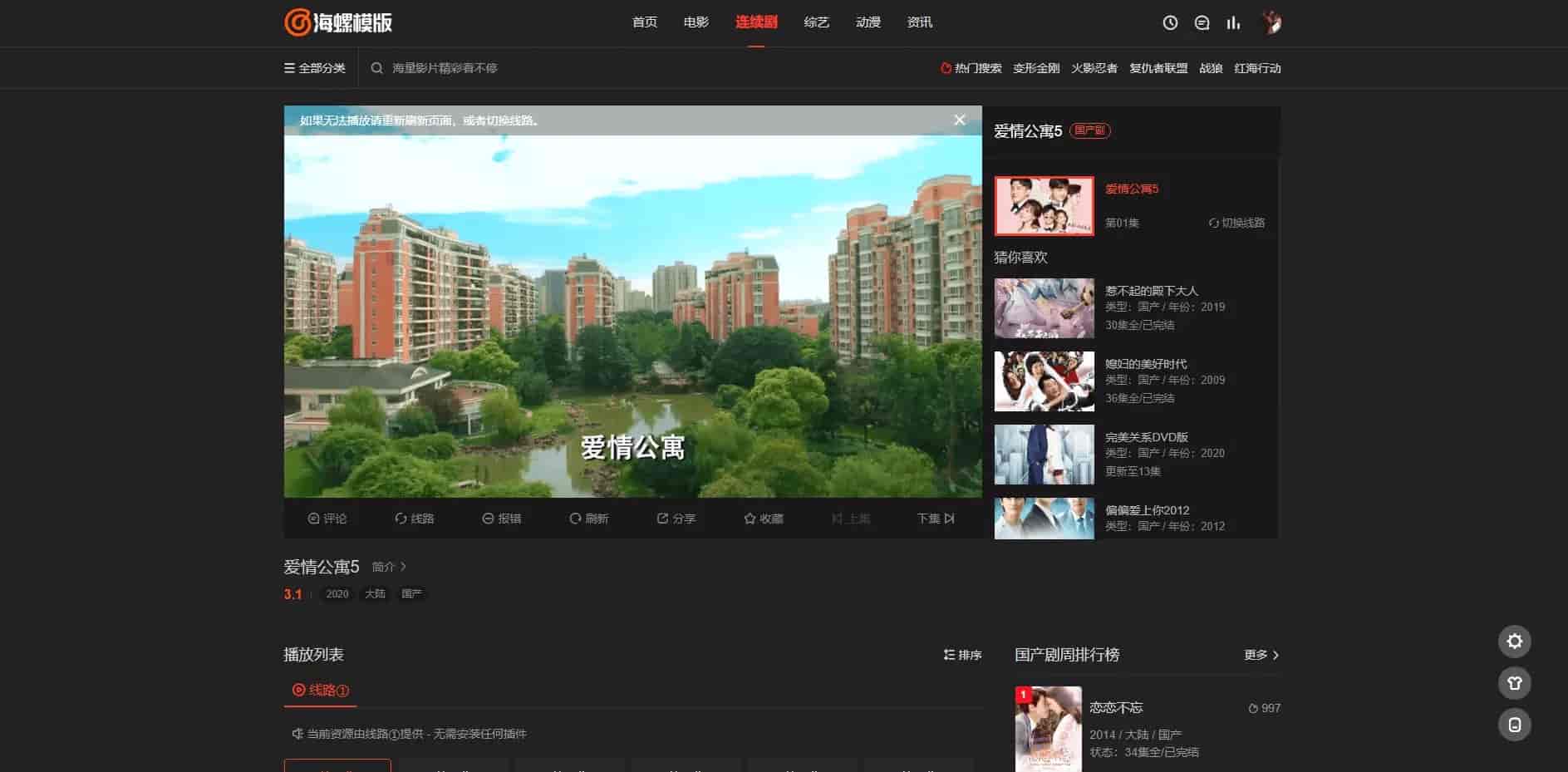Dismiss the playback notice banner
Screen dimensions: 1568x772
(959, 120)
